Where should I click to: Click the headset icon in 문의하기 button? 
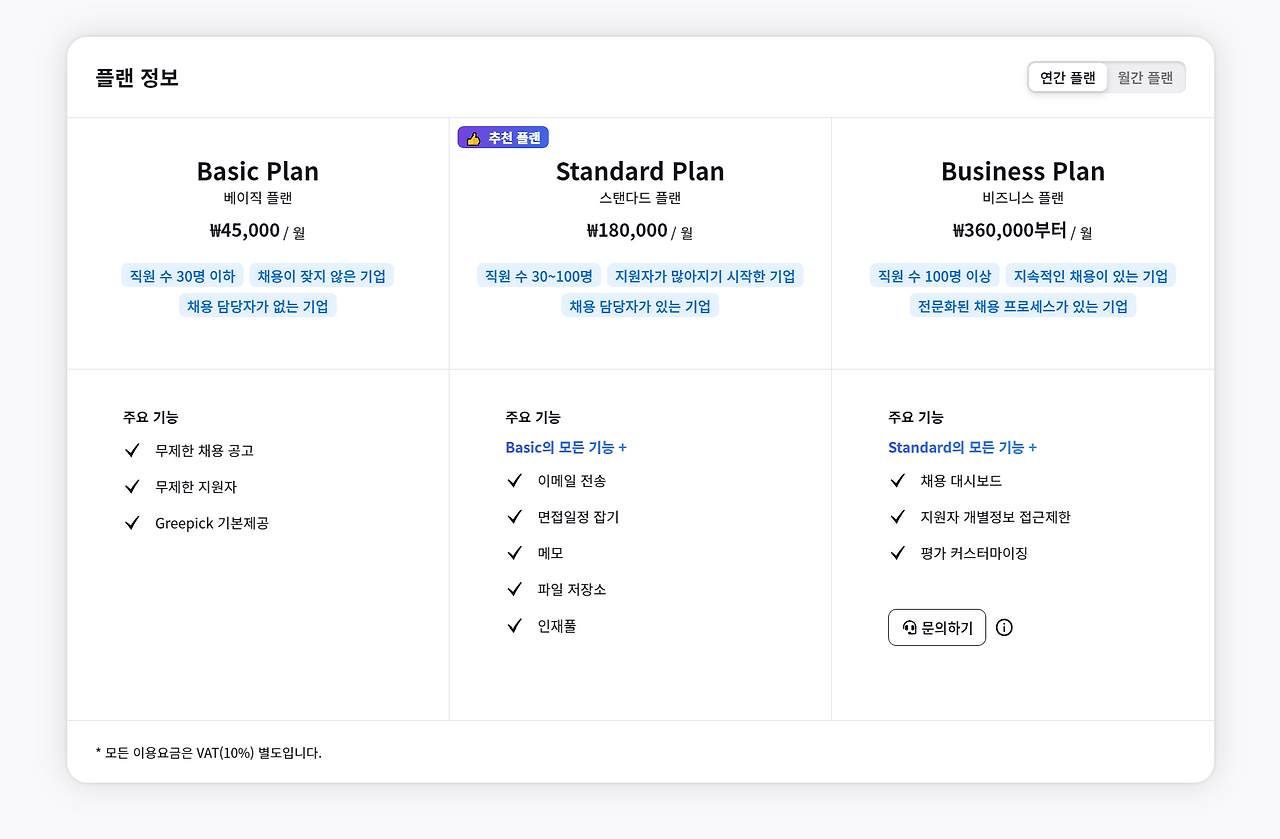[909, 628]
